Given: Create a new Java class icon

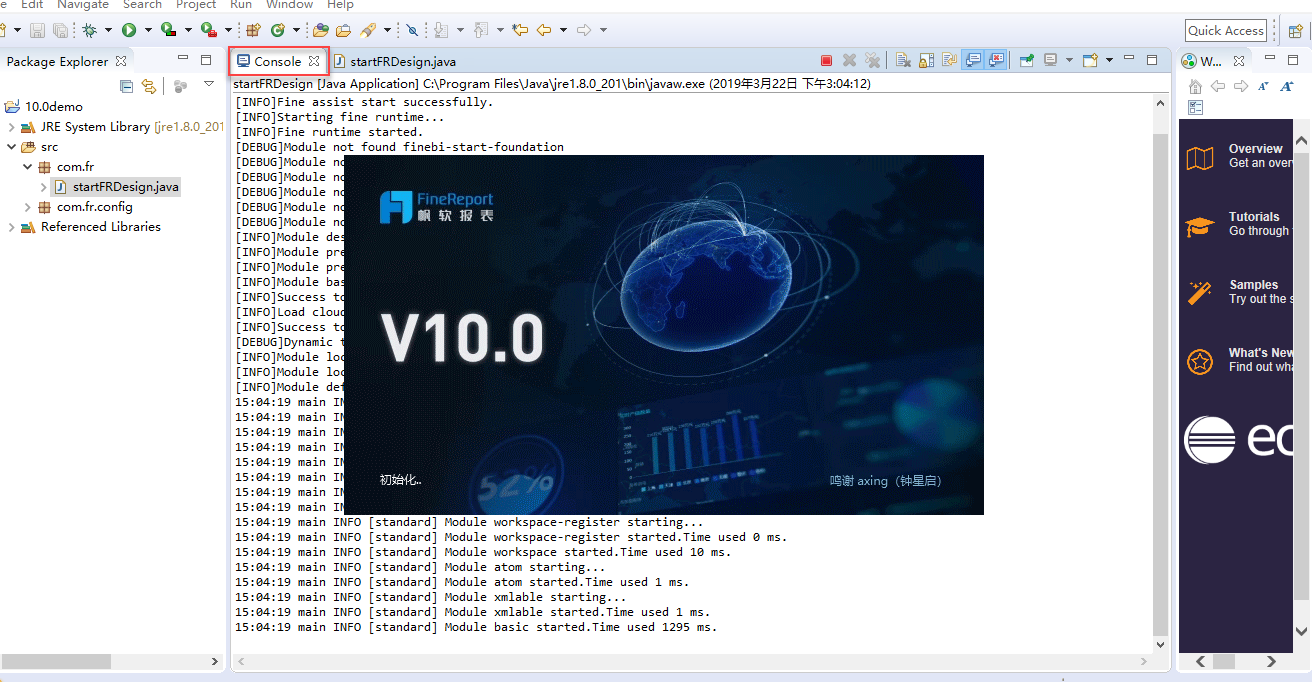Looking at the screenshot, I should 277,30.
